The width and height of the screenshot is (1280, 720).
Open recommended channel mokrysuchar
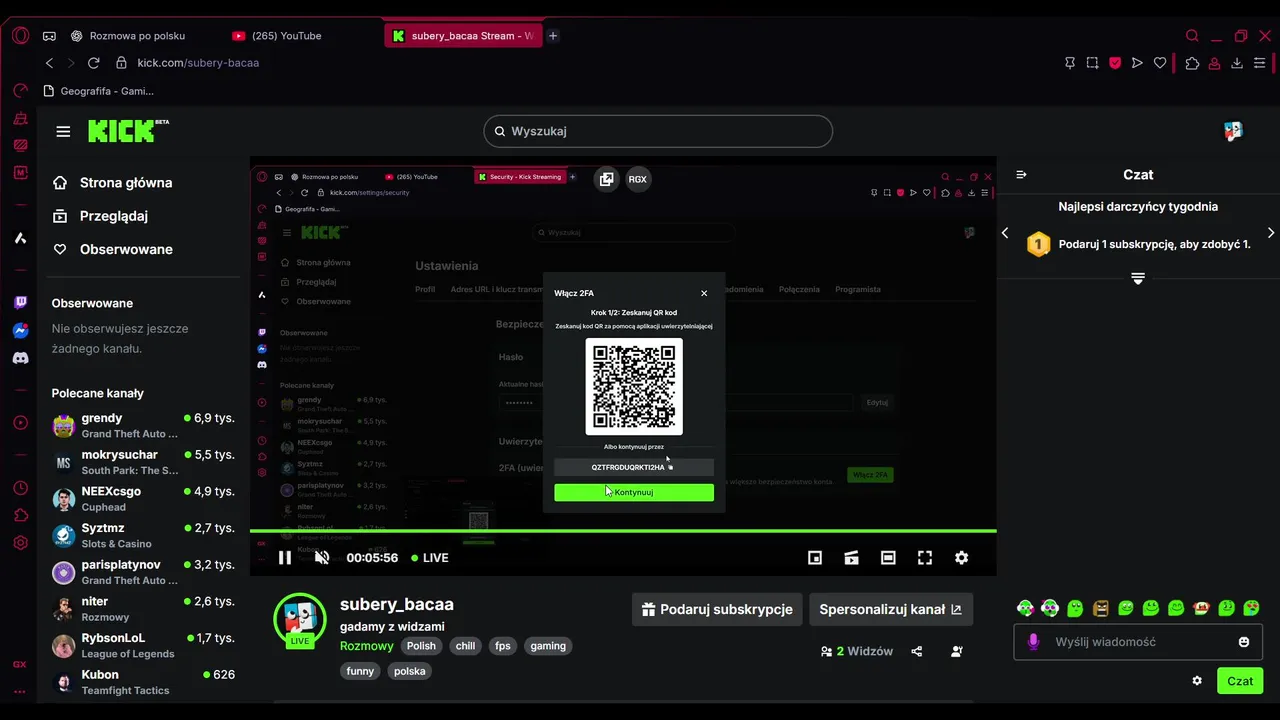tap(143, 462)
